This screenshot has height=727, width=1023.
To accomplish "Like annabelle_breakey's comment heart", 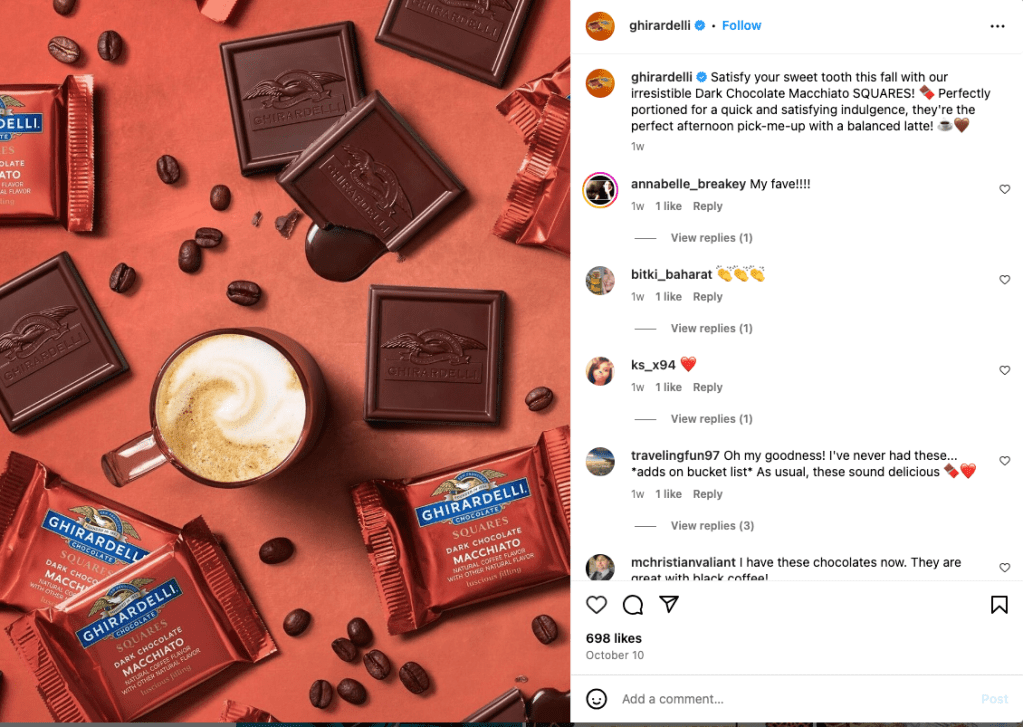I will click(1005, 189).
